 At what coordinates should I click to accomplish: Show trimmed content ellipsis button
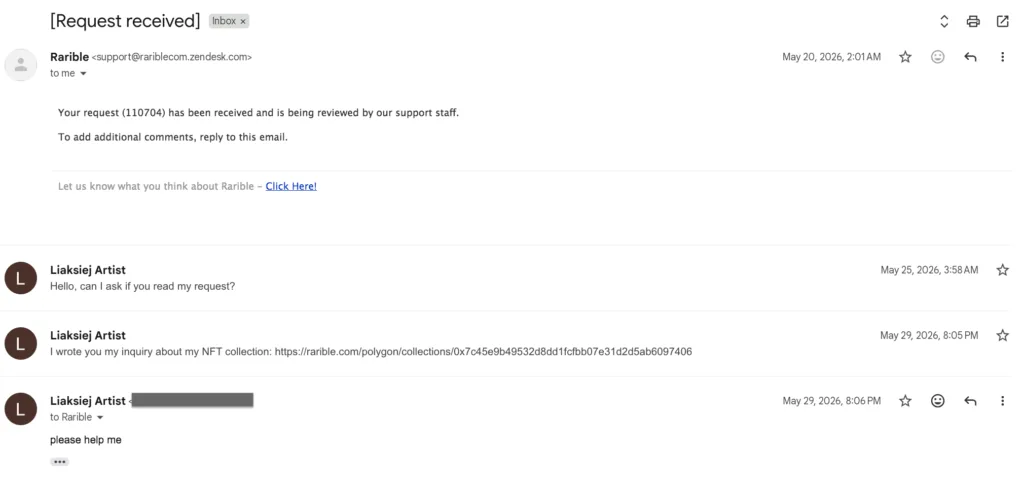tap(59, 462)
